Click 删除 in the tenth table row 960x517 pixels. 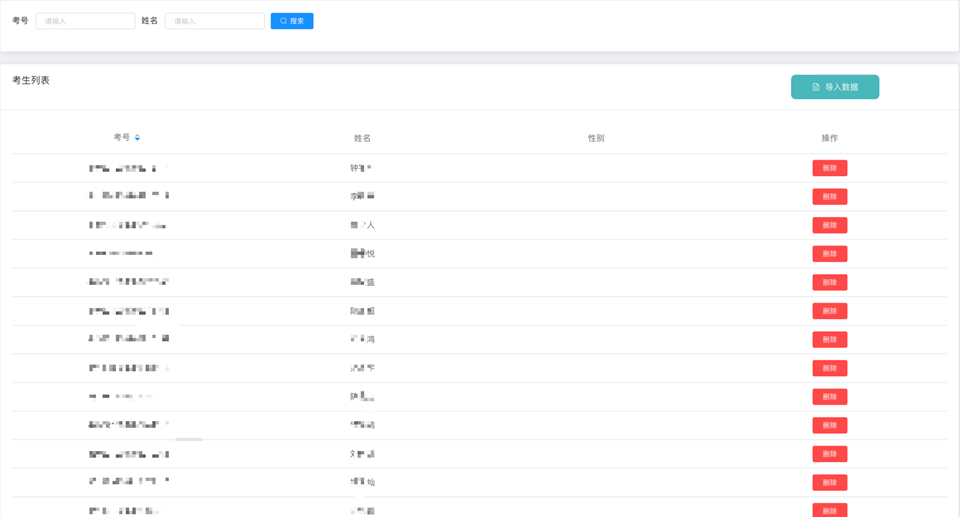[x=829, y=425]
